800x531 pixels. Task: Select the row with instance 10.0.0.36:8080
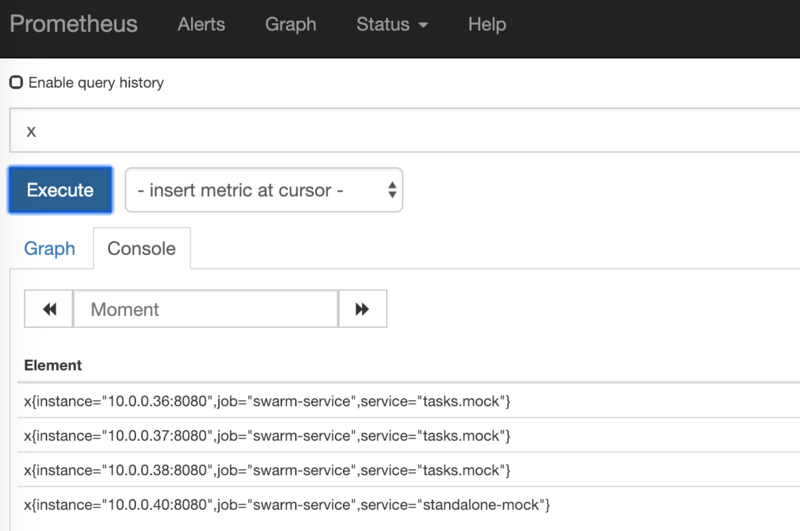408,401
